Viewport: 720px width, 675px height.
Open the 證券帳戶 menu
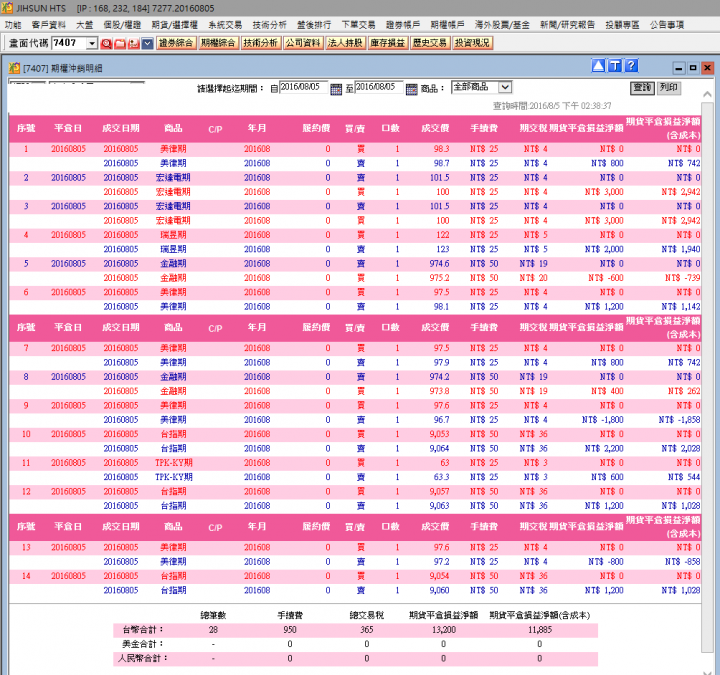click(x=403, y=25)
